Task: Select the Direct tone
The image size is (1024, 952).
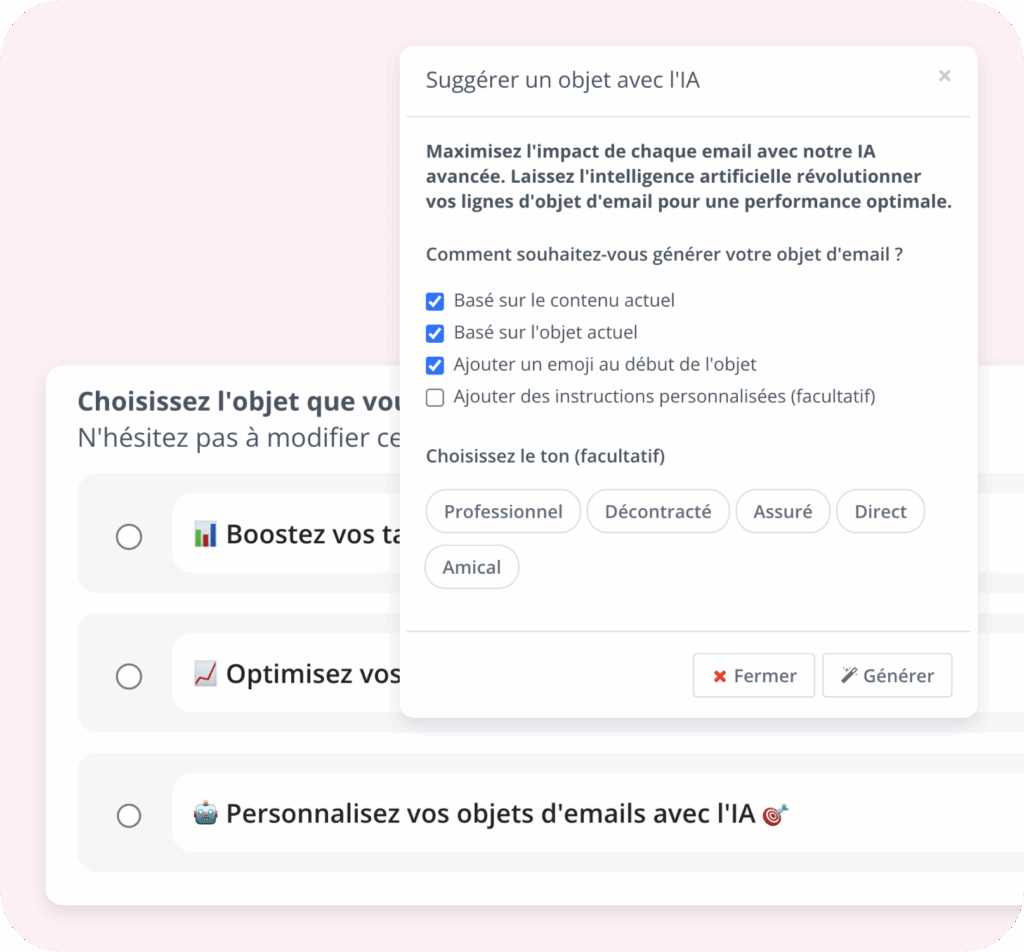Action: (x=880, y=511)
